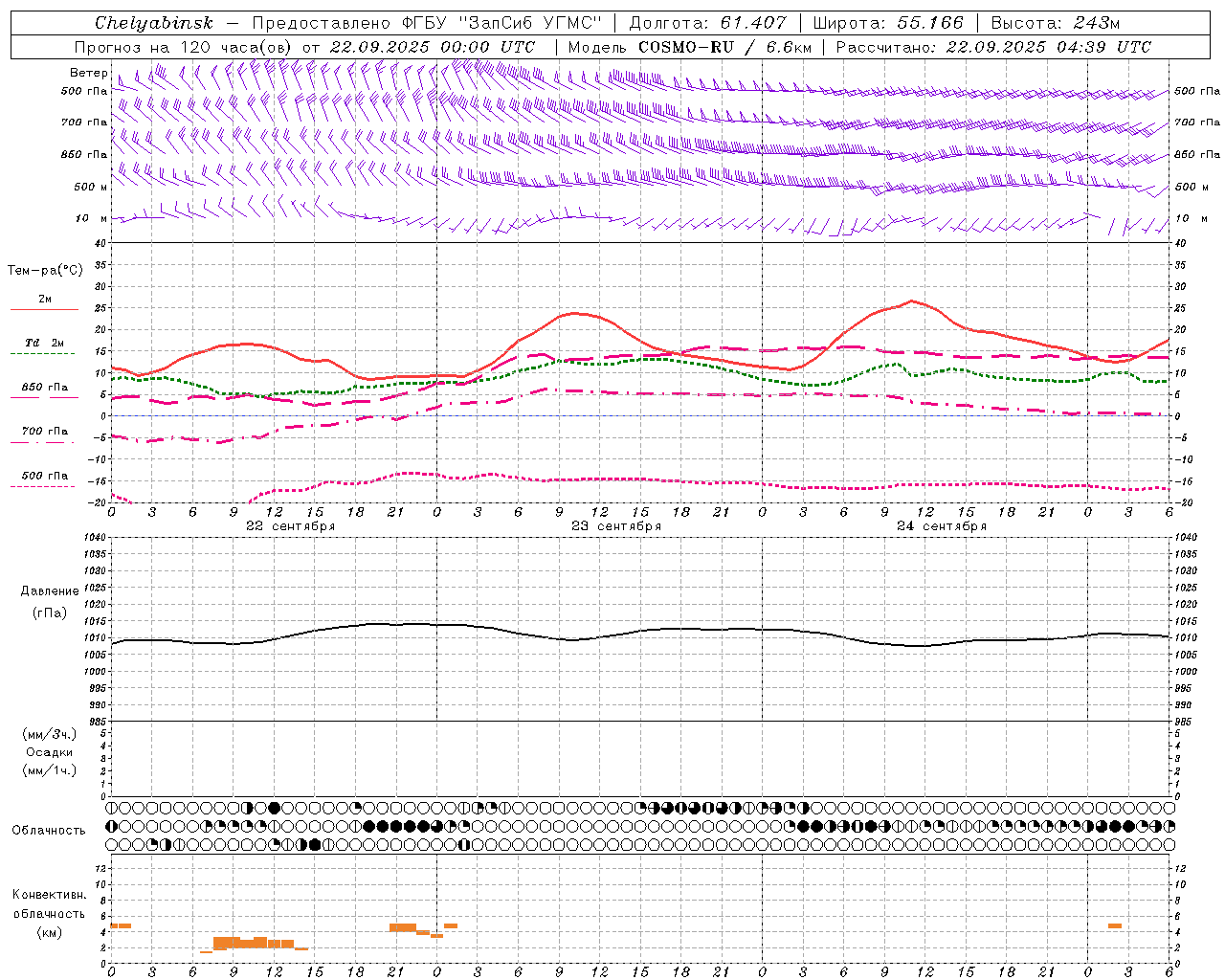Click the (гПа) pressure unit label

[x=50, y=612]
